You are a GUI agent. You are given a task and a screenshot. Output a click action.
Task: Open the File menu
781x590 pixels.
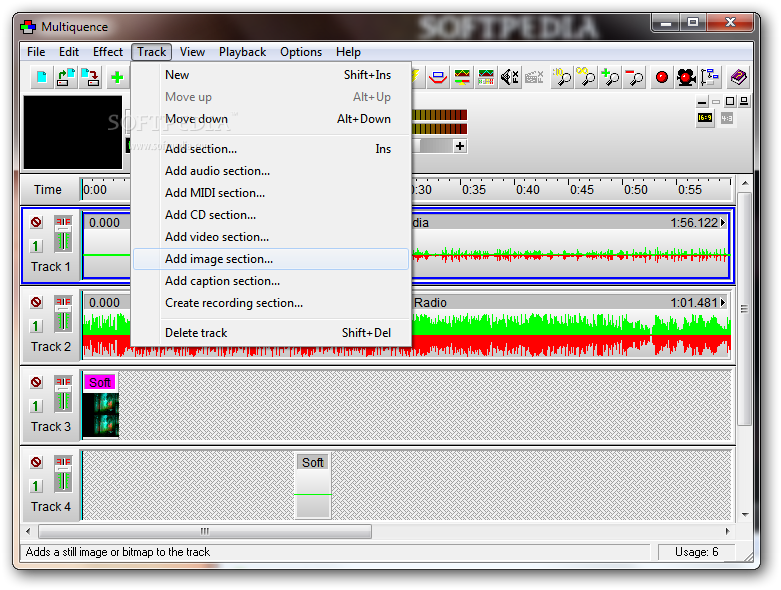36,52
